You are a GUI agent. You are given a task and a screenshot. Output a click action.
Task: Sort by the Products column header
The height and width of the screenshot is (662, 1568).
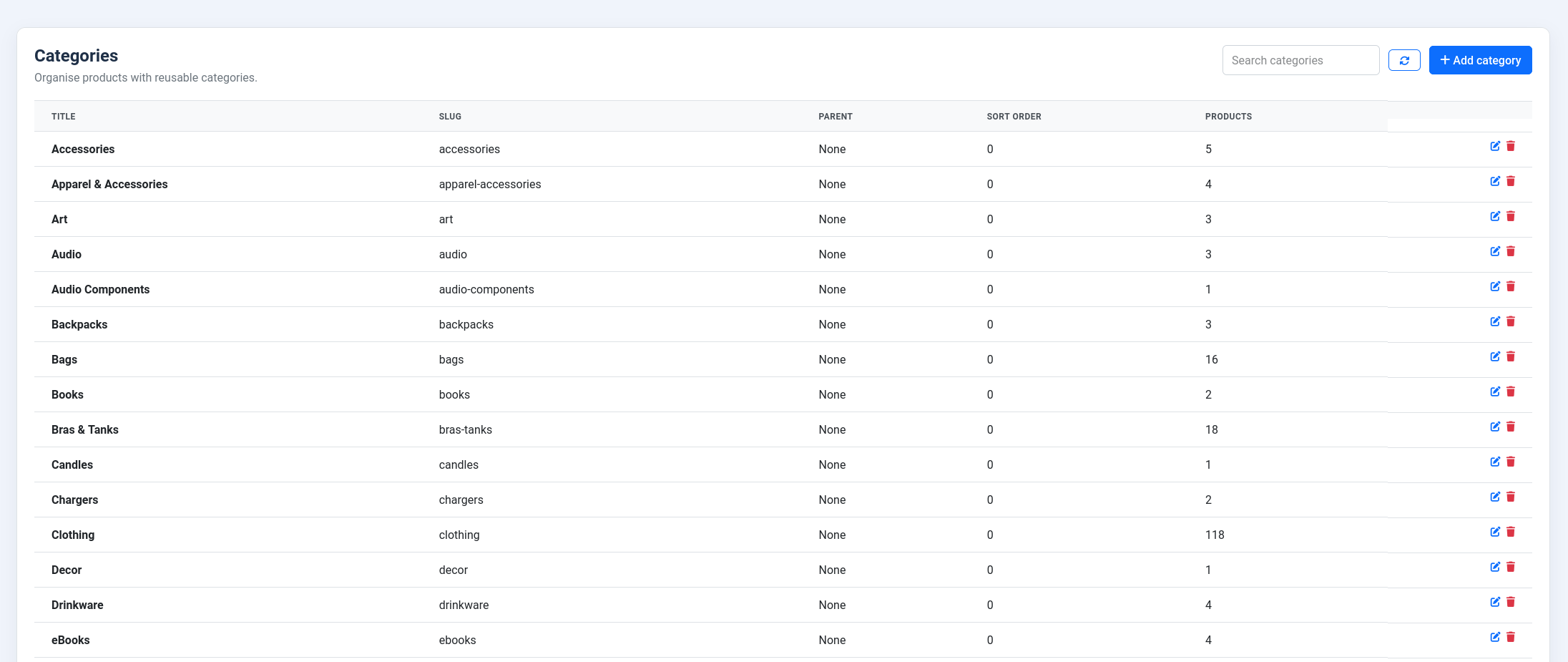pyautogui.click(x=1228, y=116)
